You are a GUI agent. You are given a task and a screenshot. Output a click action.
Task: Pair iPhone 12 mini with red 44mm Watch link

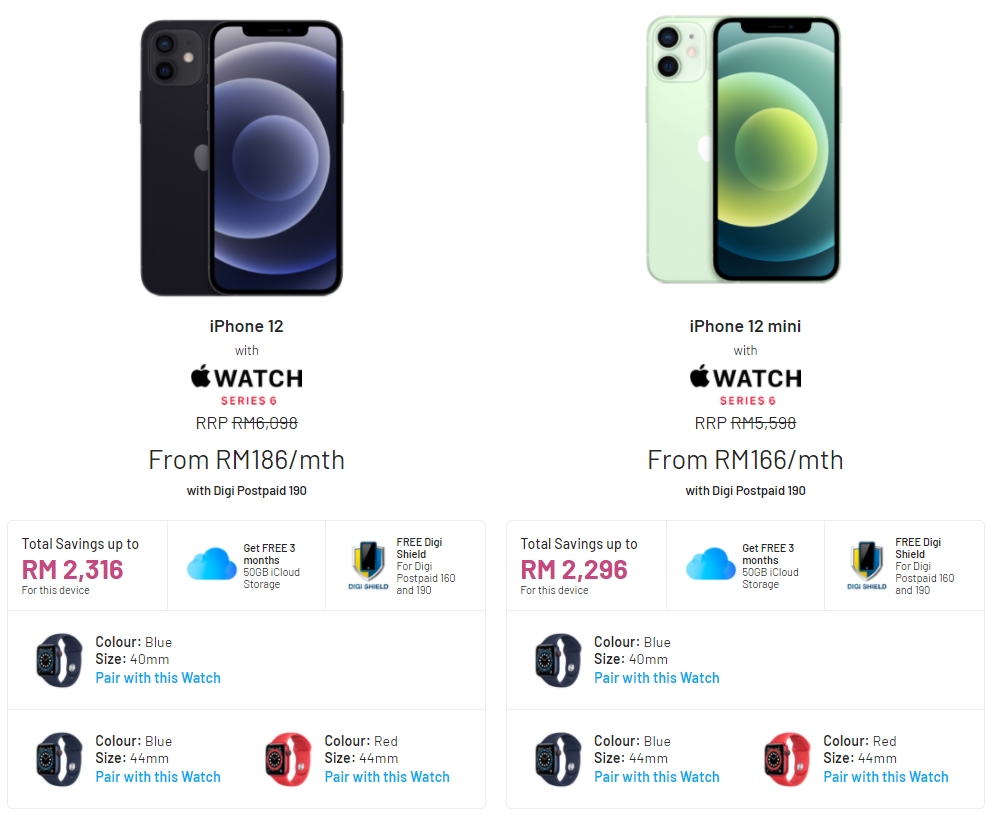pyautogui.click(x=886, y=777)
